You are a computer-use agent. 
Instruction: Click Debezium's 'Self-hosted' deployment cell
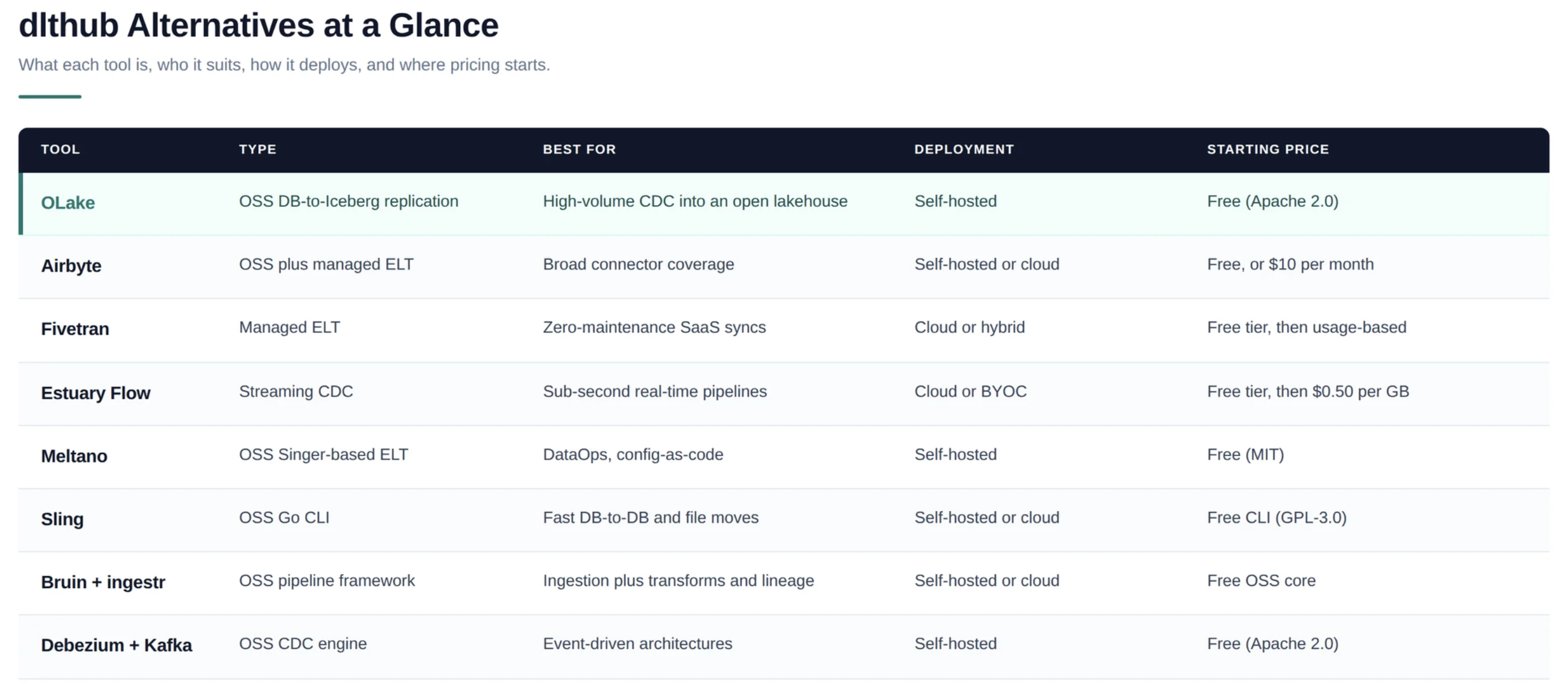pos(955,644)
